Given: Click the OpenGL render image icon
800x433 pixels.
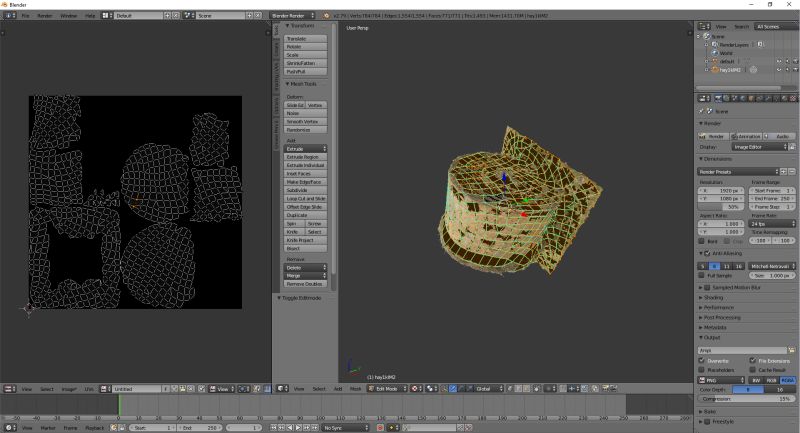Looking at the screenshot, I should tap(605, 389).
